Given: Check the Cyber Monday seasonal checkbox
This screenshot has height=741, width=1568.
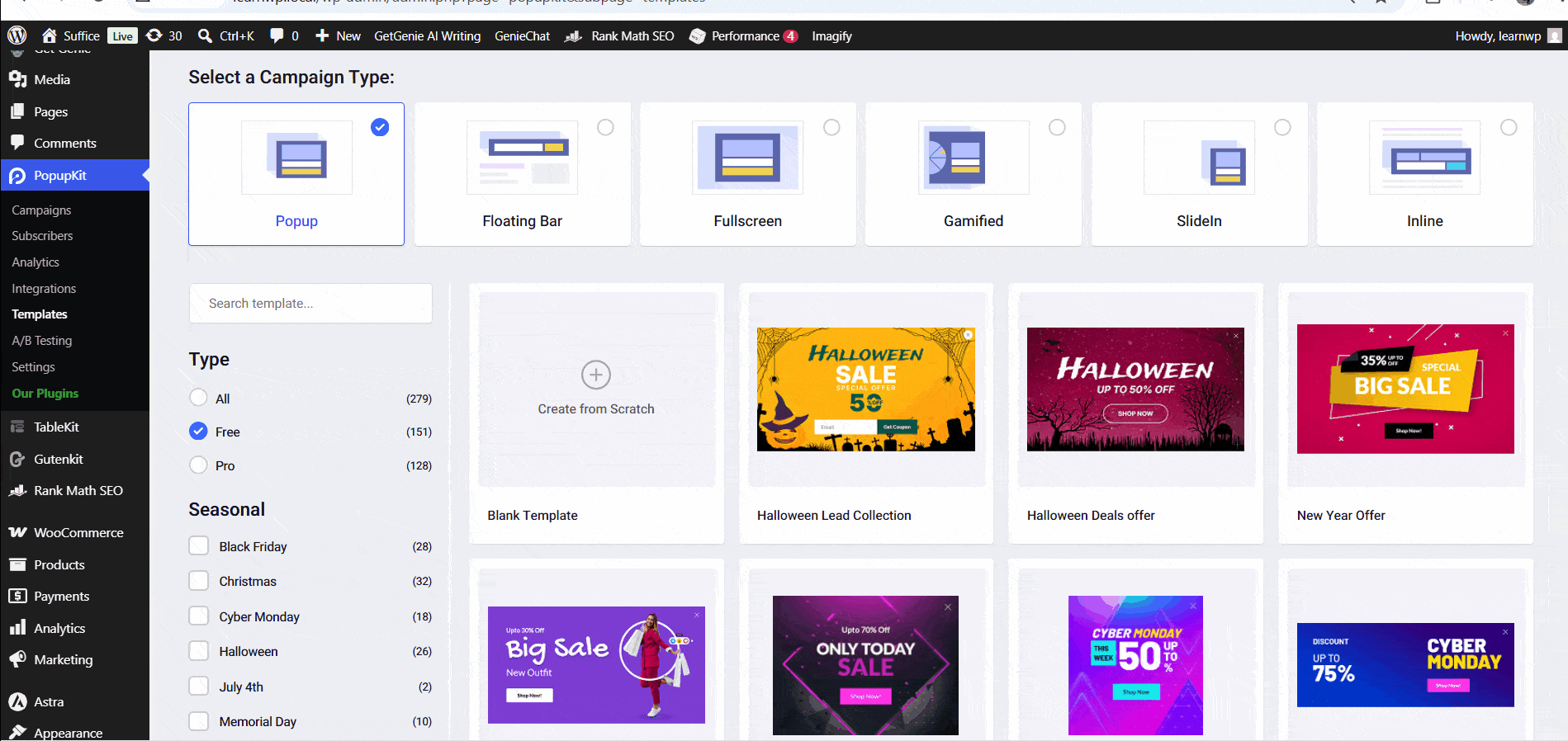Looking at the screenshot, I should 198,616.
